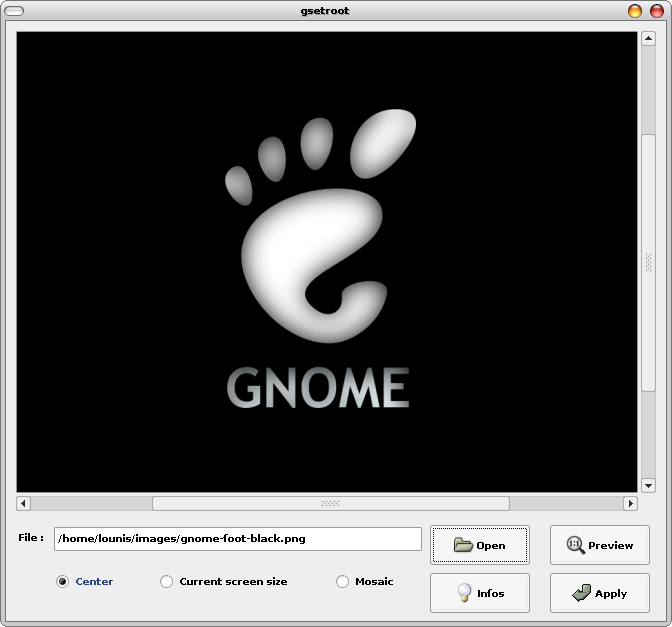Show image details via Infos button
Screen dimensions: 672x627
480,593
